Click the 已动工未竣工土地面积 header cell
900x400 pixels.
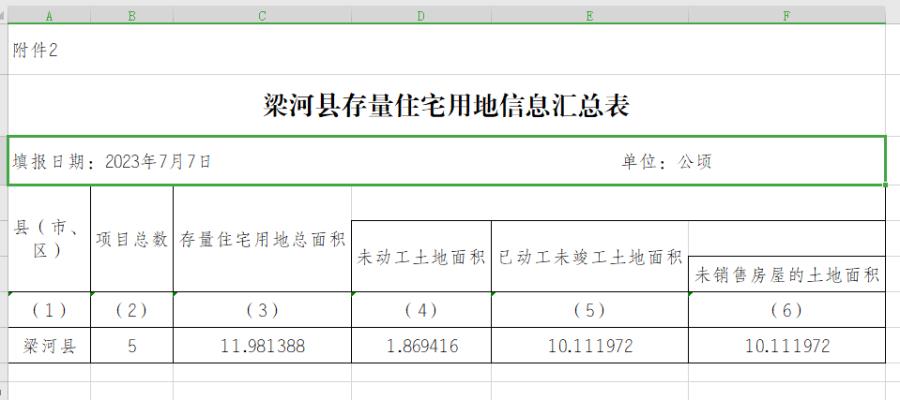(590, 256)
